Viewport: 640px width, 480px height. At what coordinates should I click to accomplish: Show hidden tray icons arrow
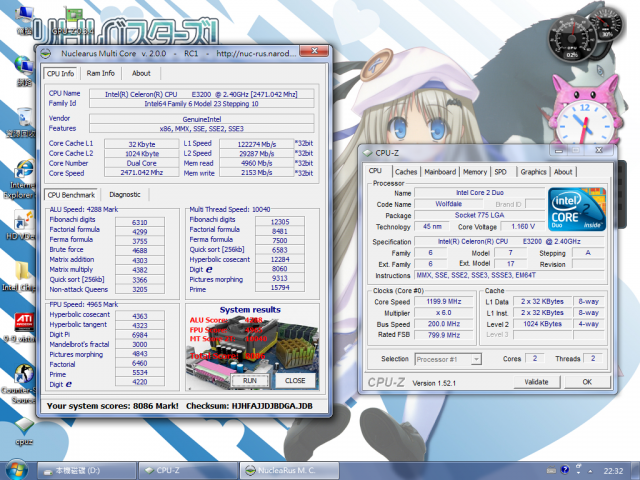[590, 471]
